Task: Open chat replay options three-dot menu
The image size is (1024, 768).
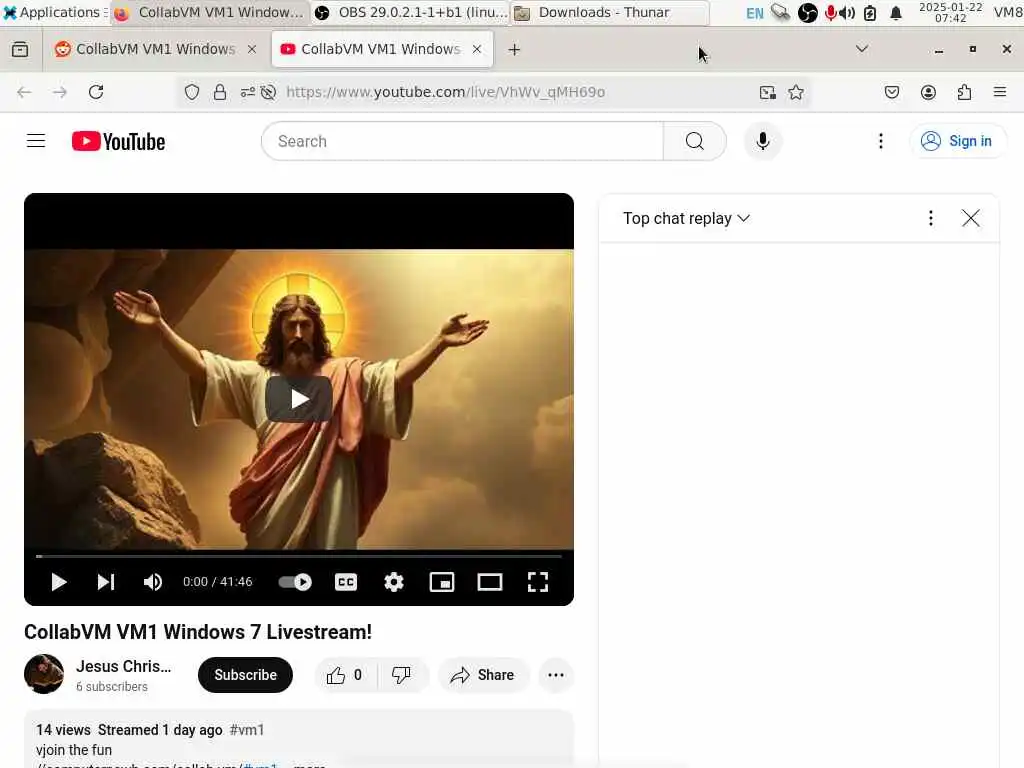Action: [931, 218]
